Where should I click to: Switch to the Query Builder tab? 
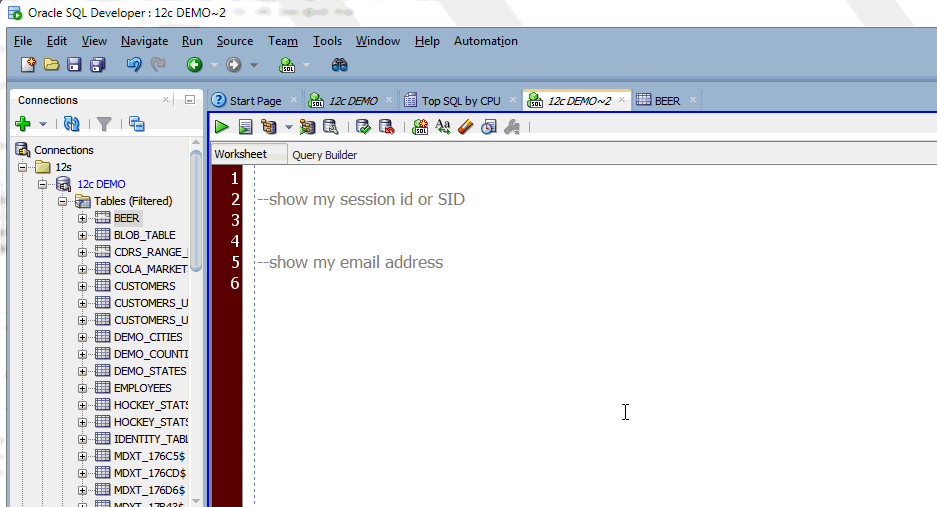pos(324,155)
